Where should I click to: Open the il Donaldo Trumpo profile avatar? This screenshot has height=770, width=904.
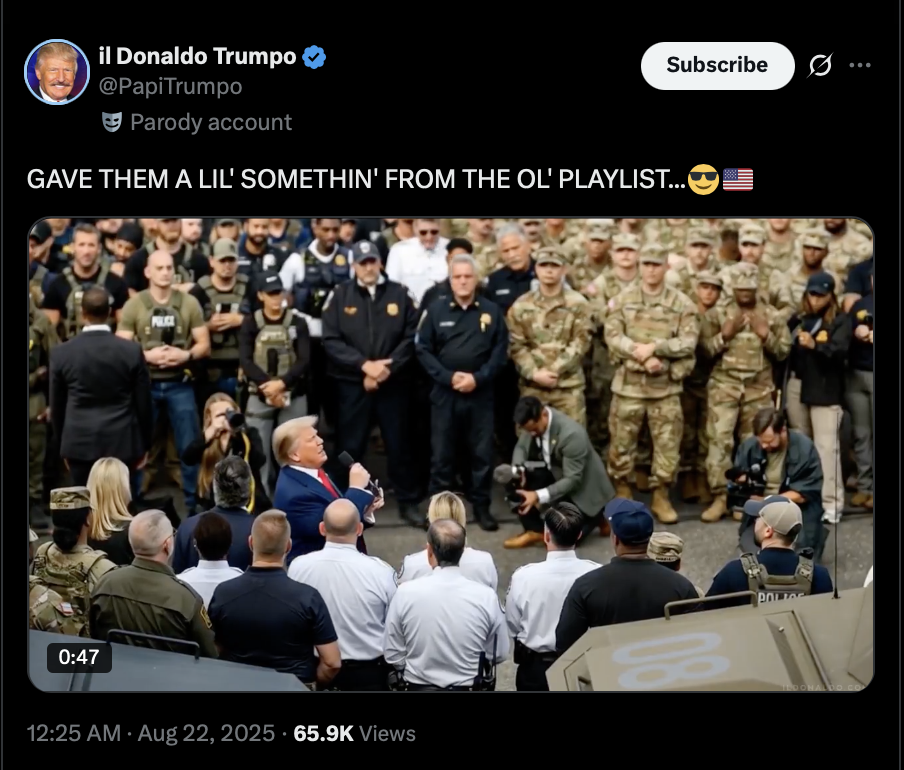point(57,72)
